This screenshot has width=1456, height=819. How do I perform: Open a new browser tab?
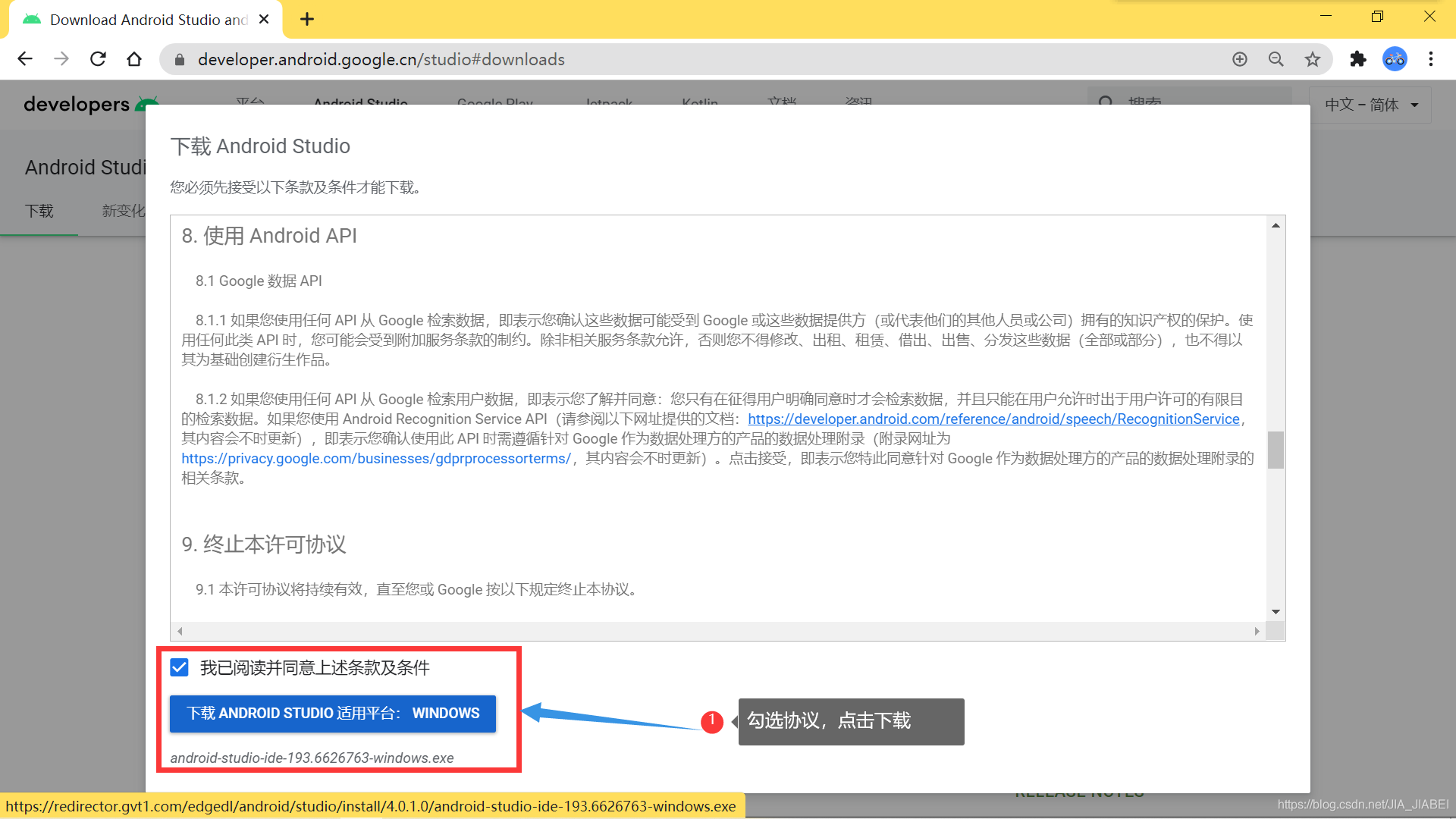point(307,20)
